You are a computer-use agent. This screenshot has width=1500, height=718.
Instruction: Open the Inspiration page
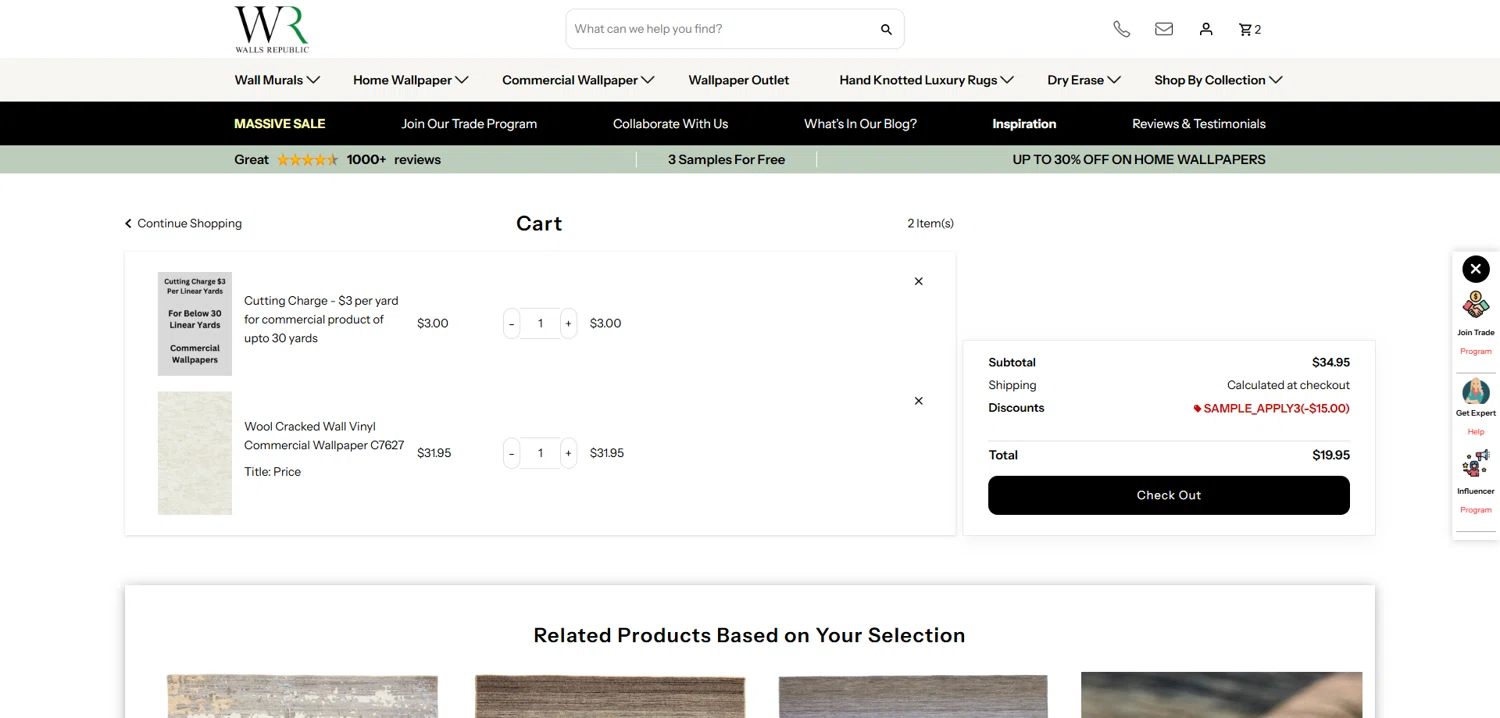coord(1024,124)
